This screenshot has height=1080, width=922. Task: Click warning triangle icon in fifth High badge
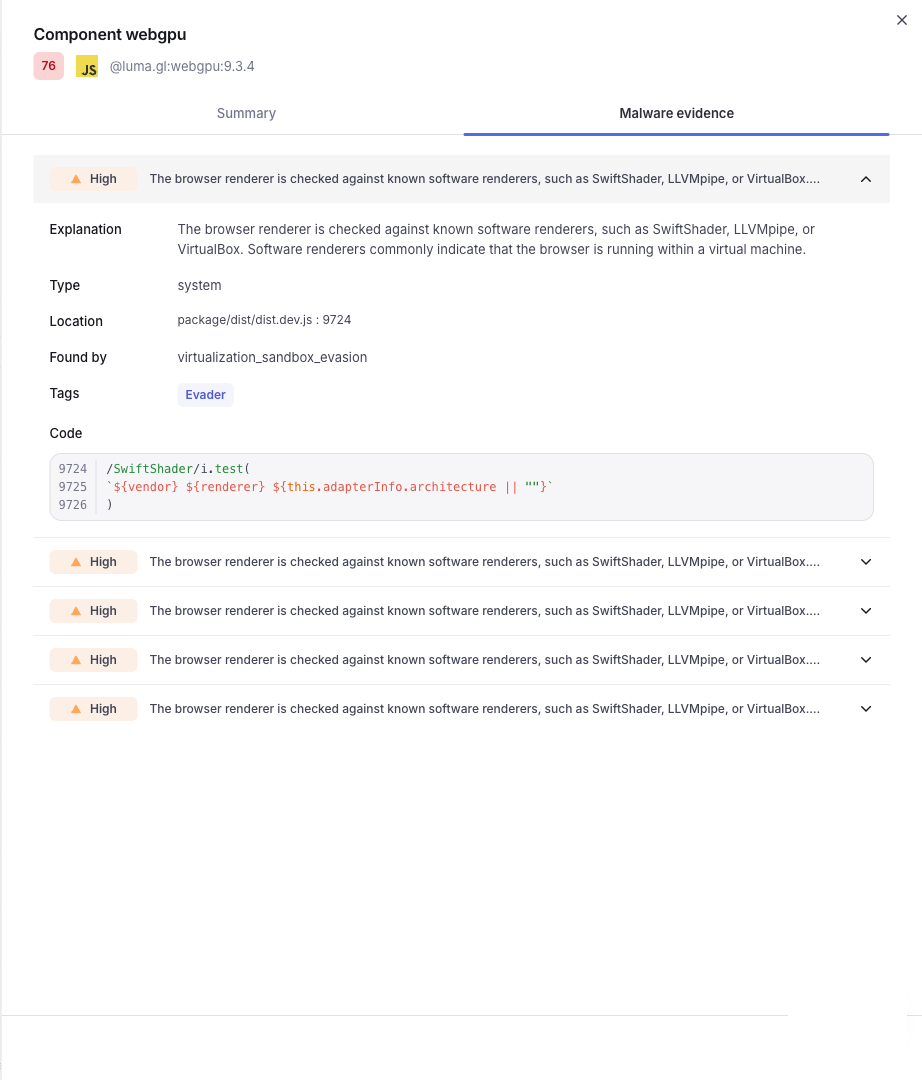pos(76,709)
